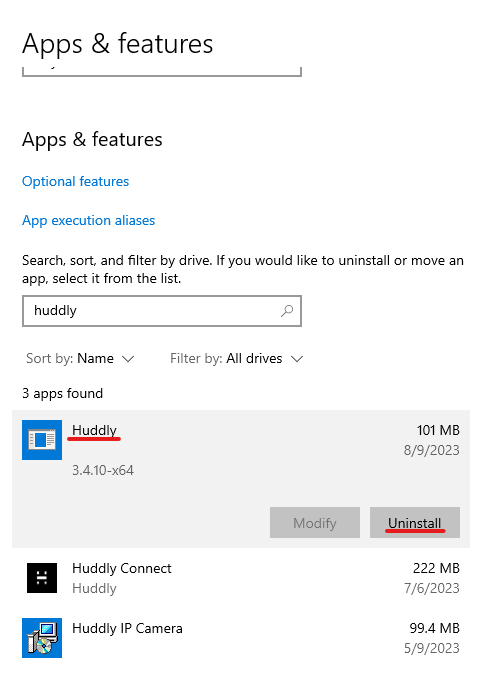The image size is (497, 699).
Task: Click the Huddly app blue window icon
Action: 42,440
